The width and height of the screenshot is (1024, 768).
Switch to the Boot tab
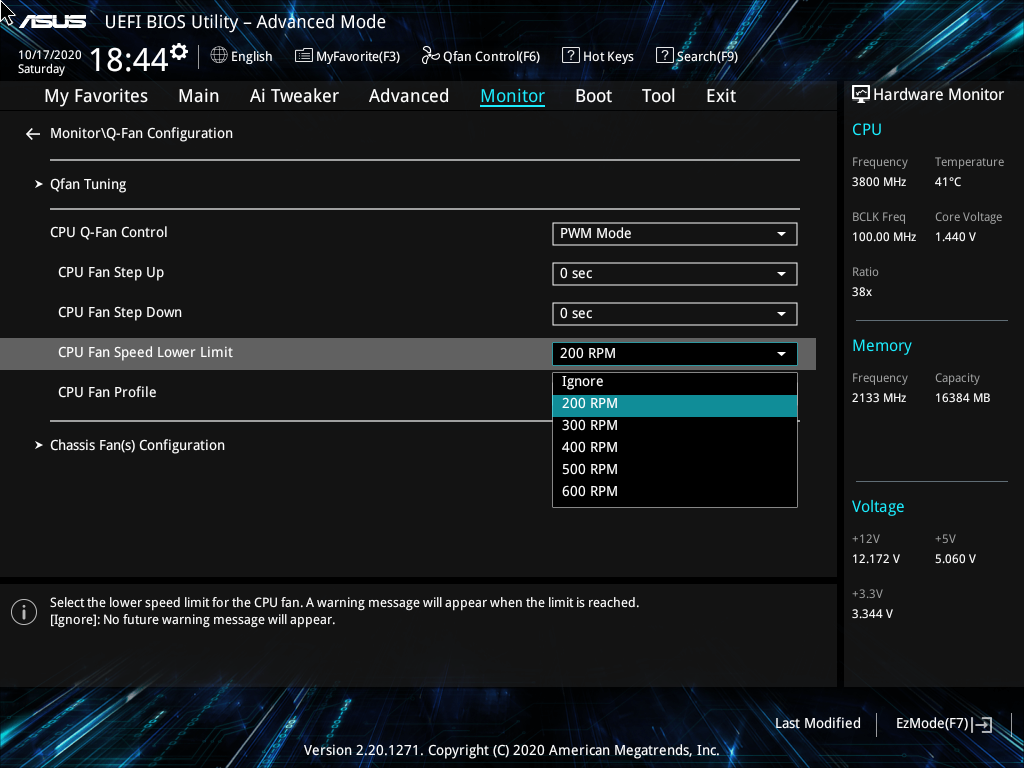coord(594,96)
